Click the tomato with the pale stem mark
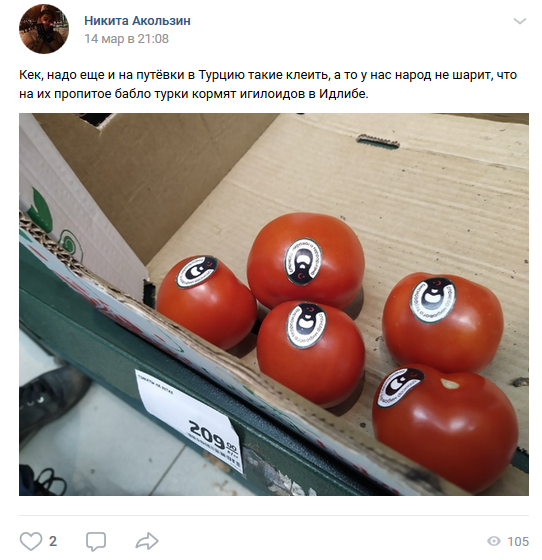542x560 pixels. (446, 425)
